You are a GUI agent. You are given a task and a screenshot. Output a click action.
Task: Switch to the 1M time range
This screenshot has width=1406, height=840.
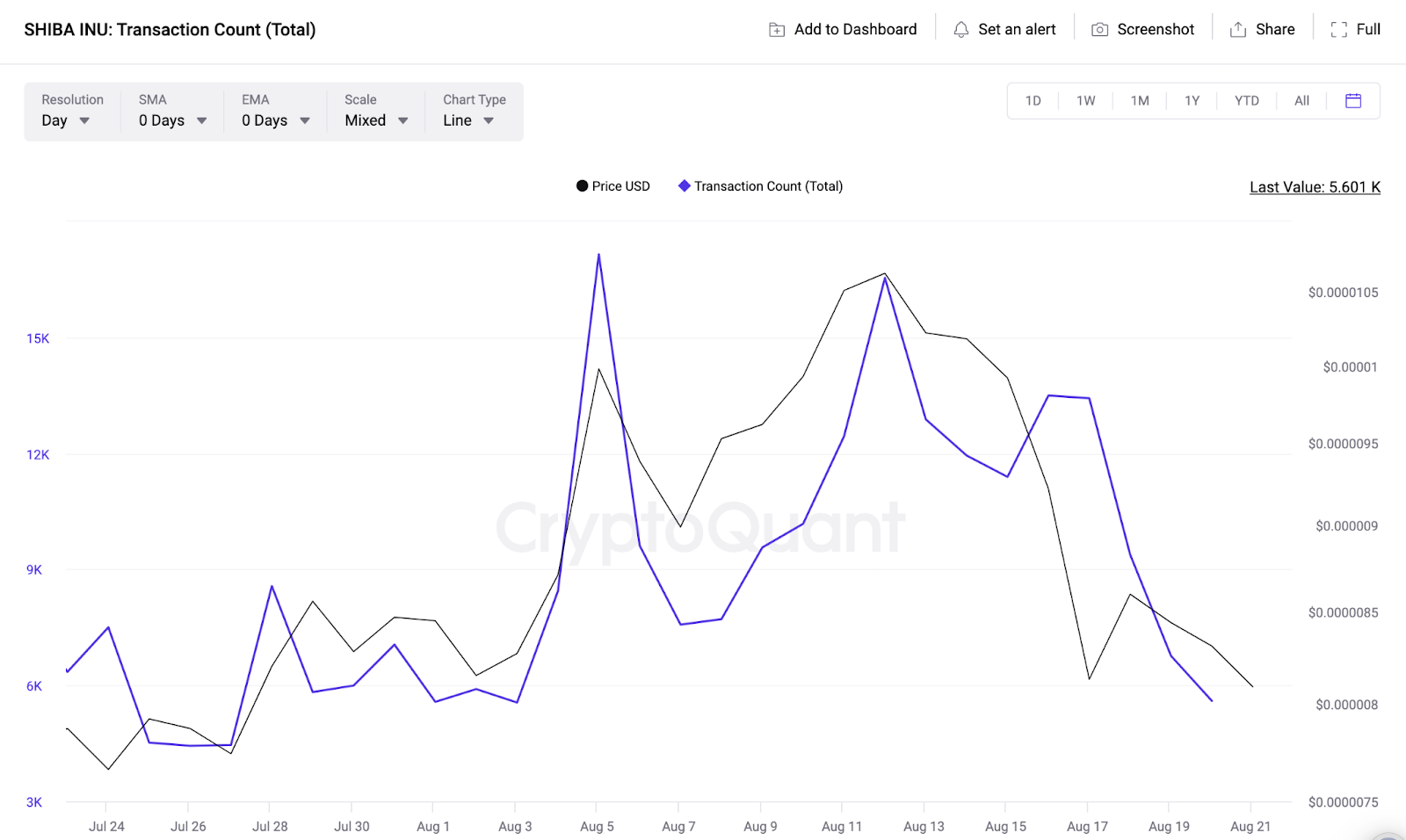(1140, 101)
